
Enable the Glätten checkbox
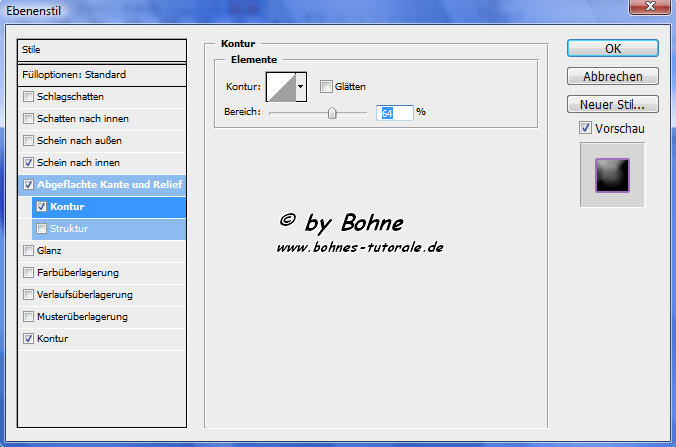tap(326, 87)
